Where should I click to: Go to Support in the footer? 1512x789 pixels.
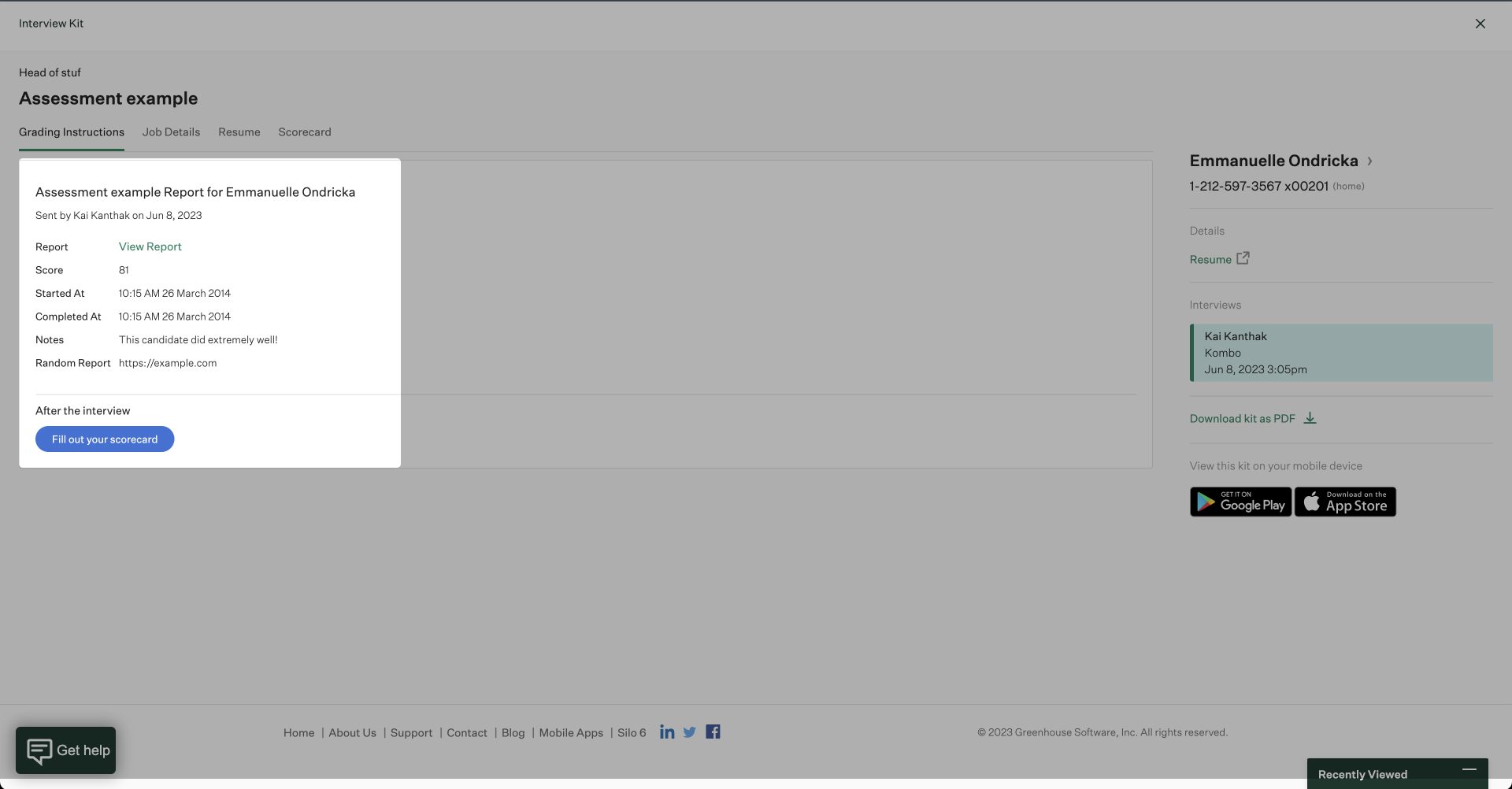(411, 733)
